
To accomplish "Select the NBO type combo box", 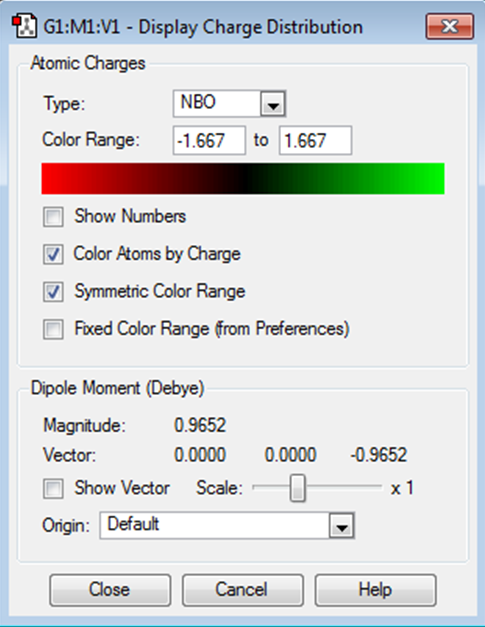I will pyautogui.click(x=229, y=104).
